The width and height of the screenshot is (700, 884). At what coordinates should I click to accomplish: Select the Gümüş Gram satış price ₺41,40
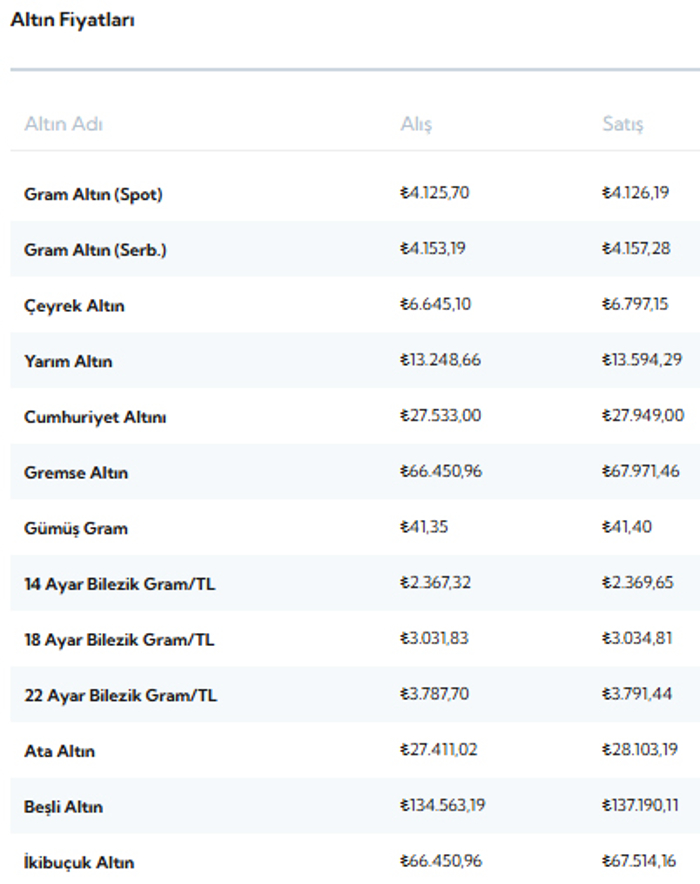coord(627,527)
